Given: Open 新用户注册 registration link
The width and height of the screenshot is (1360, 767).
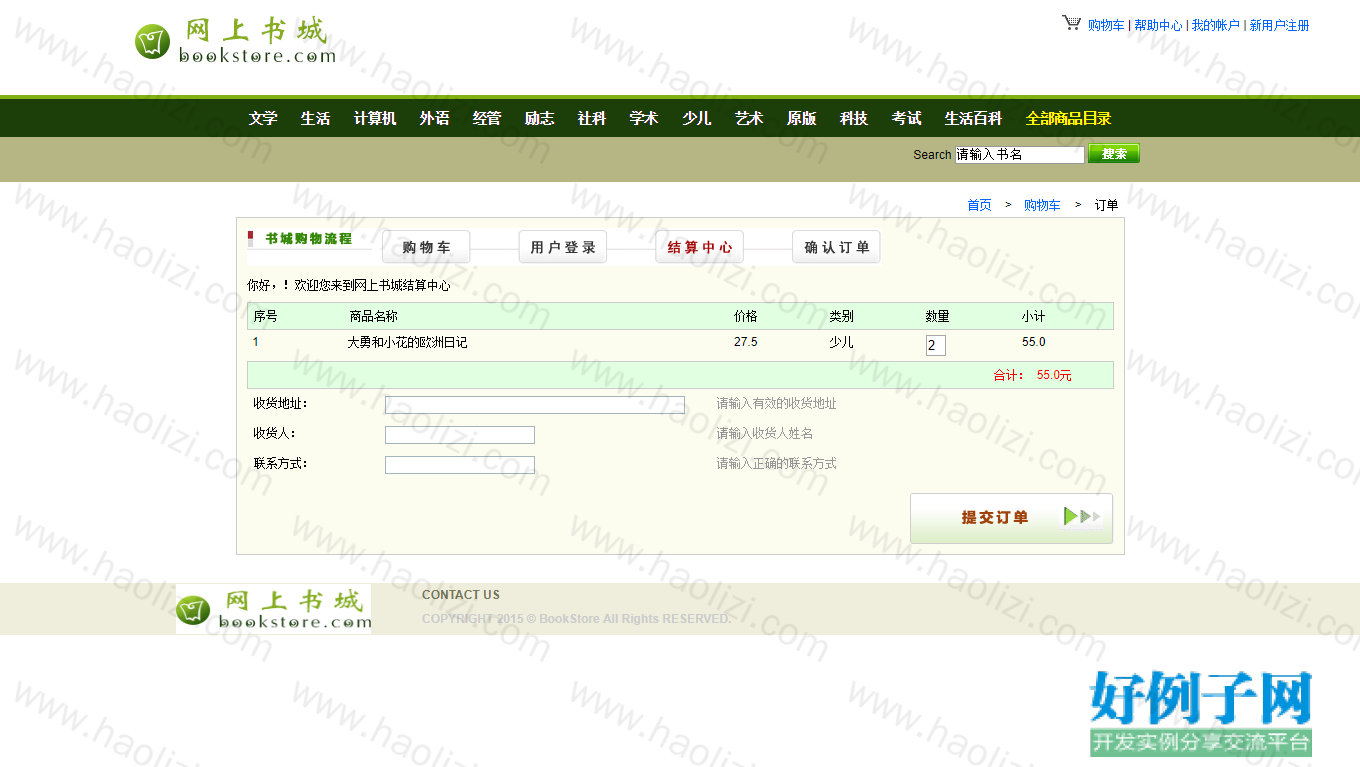Looking at the screenshot, I should click(1279, 26).
